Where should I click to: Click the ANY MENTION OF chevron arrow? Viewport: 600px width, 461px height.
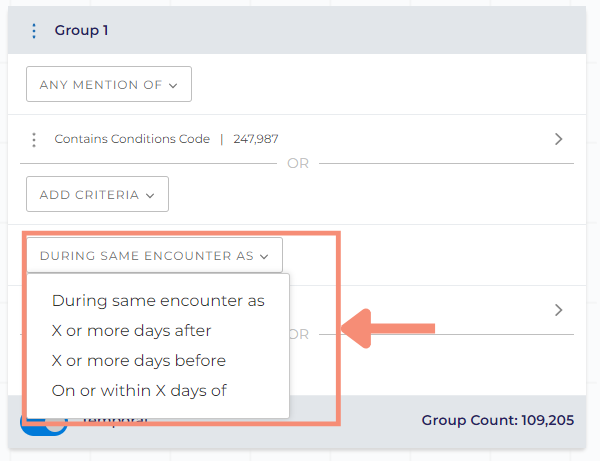(173, 86)
